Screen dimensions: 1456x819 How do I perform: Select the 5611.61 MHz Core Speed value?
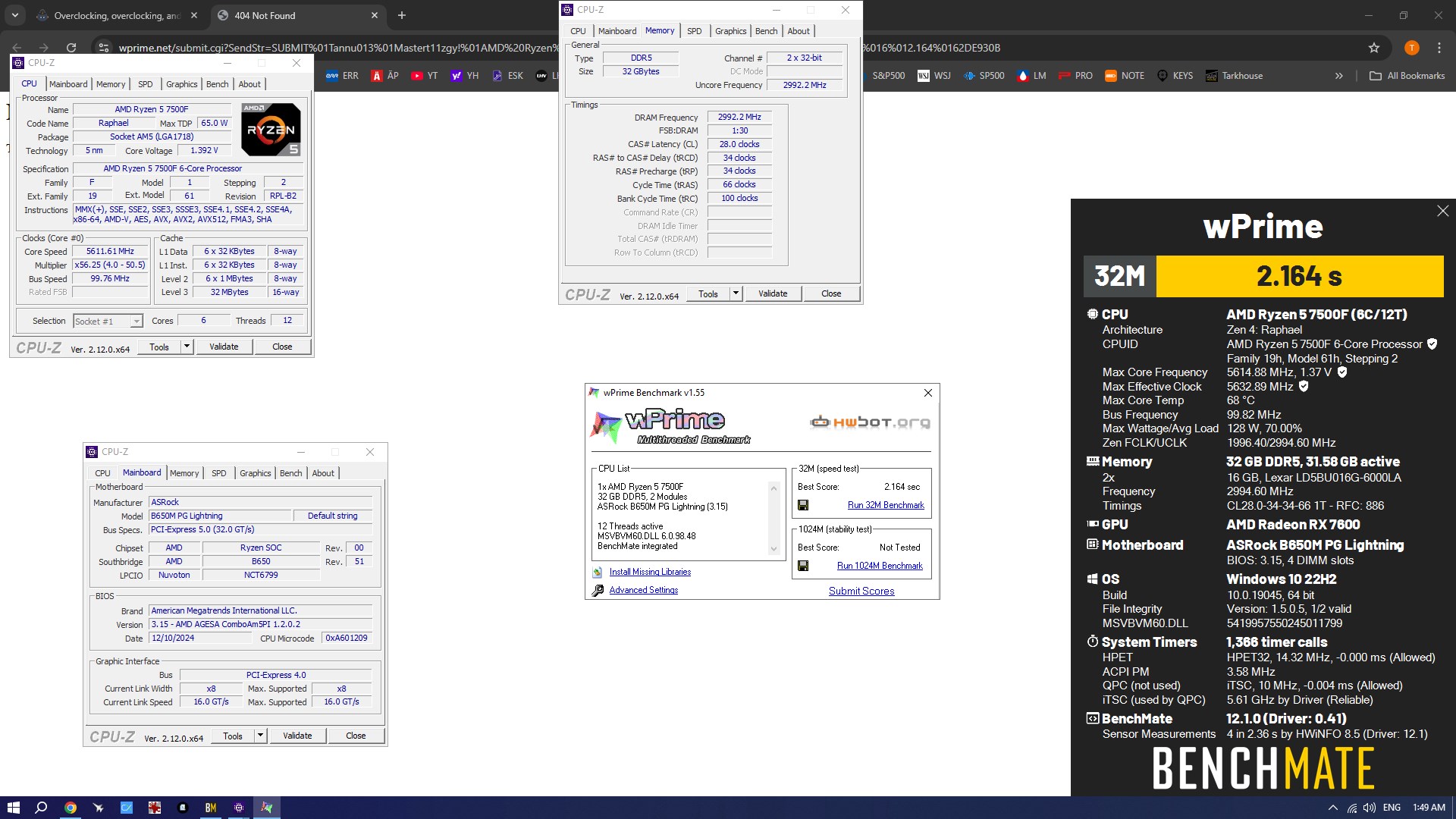(110, 251)
